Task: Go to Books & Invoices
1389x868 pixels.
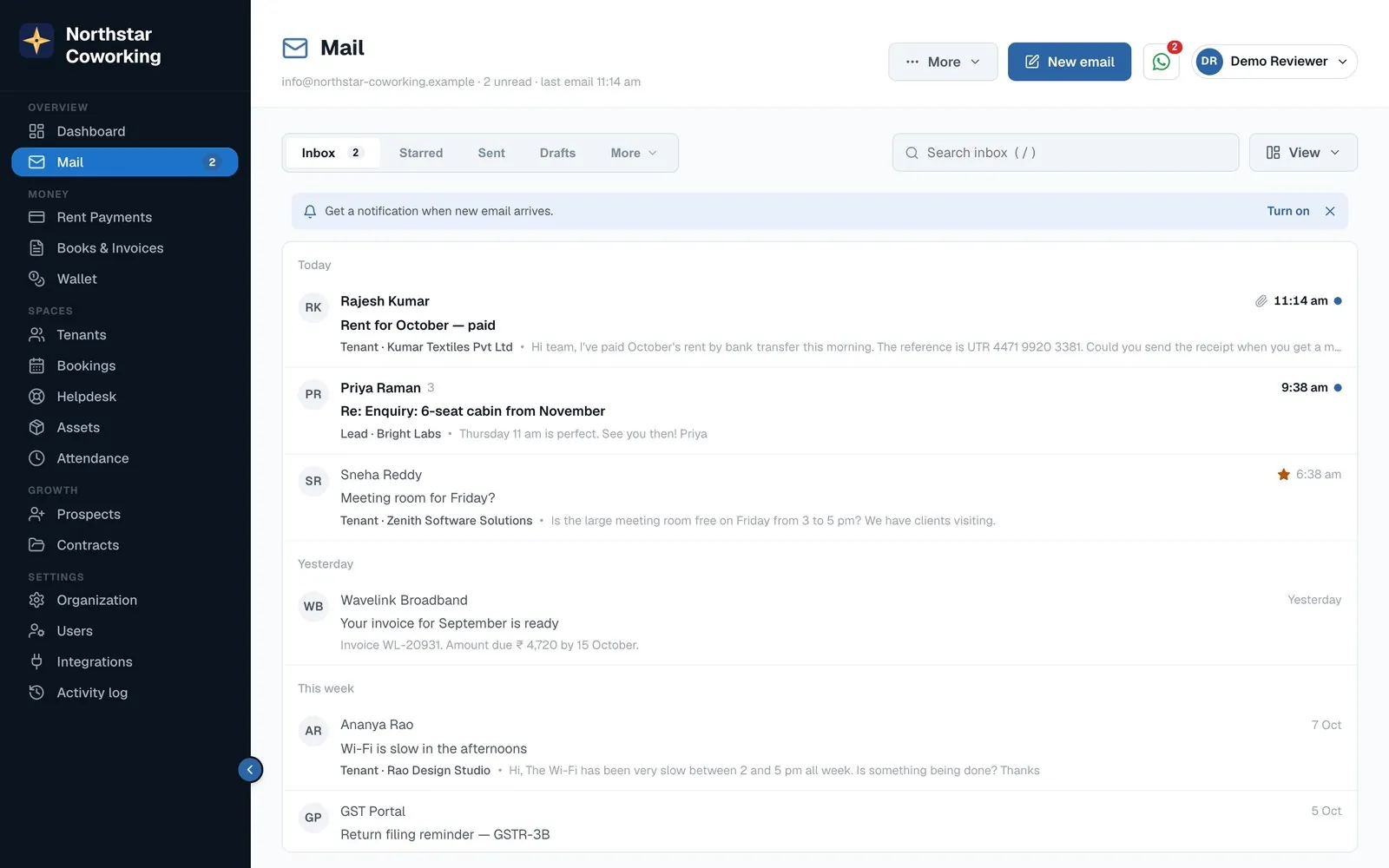Action: (124, 248)
